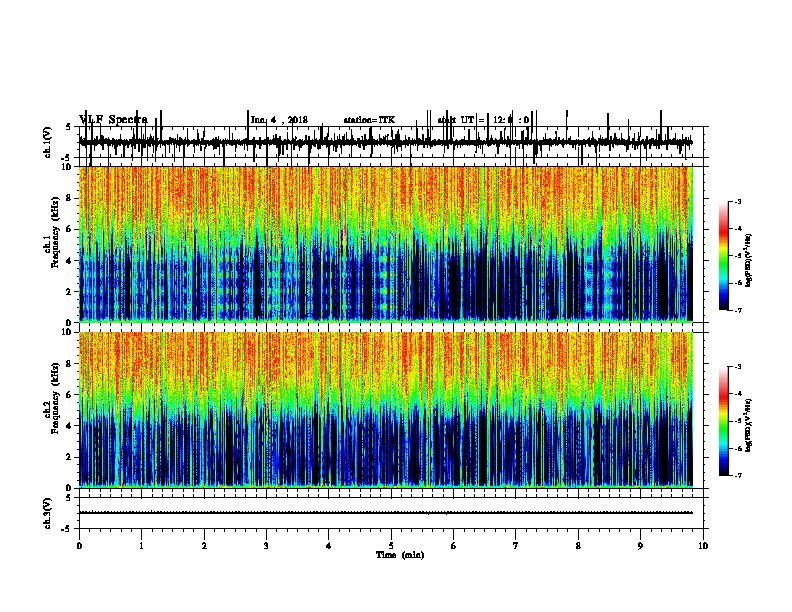This screenshot has width=792, height=612.
Task: Click inside the ch.1 spectrogram panel
Action: (x=386, y=244)
